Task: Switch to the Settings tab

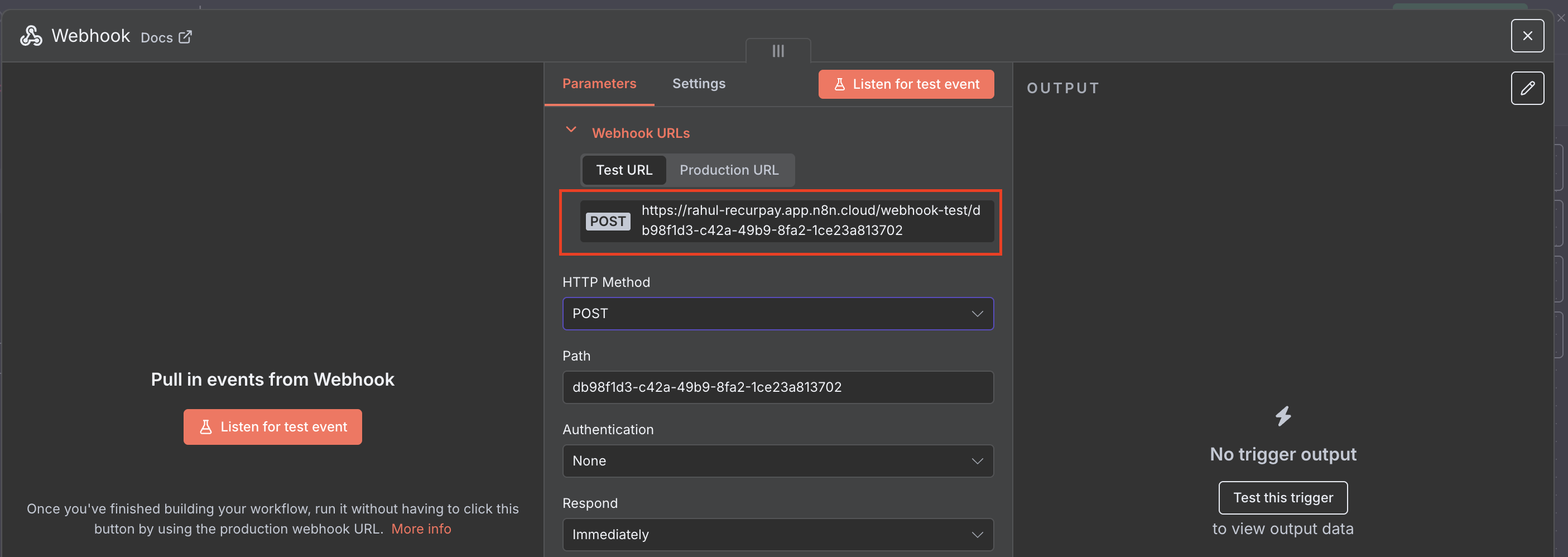Action: pyautogui.click(x=698, y=83)
